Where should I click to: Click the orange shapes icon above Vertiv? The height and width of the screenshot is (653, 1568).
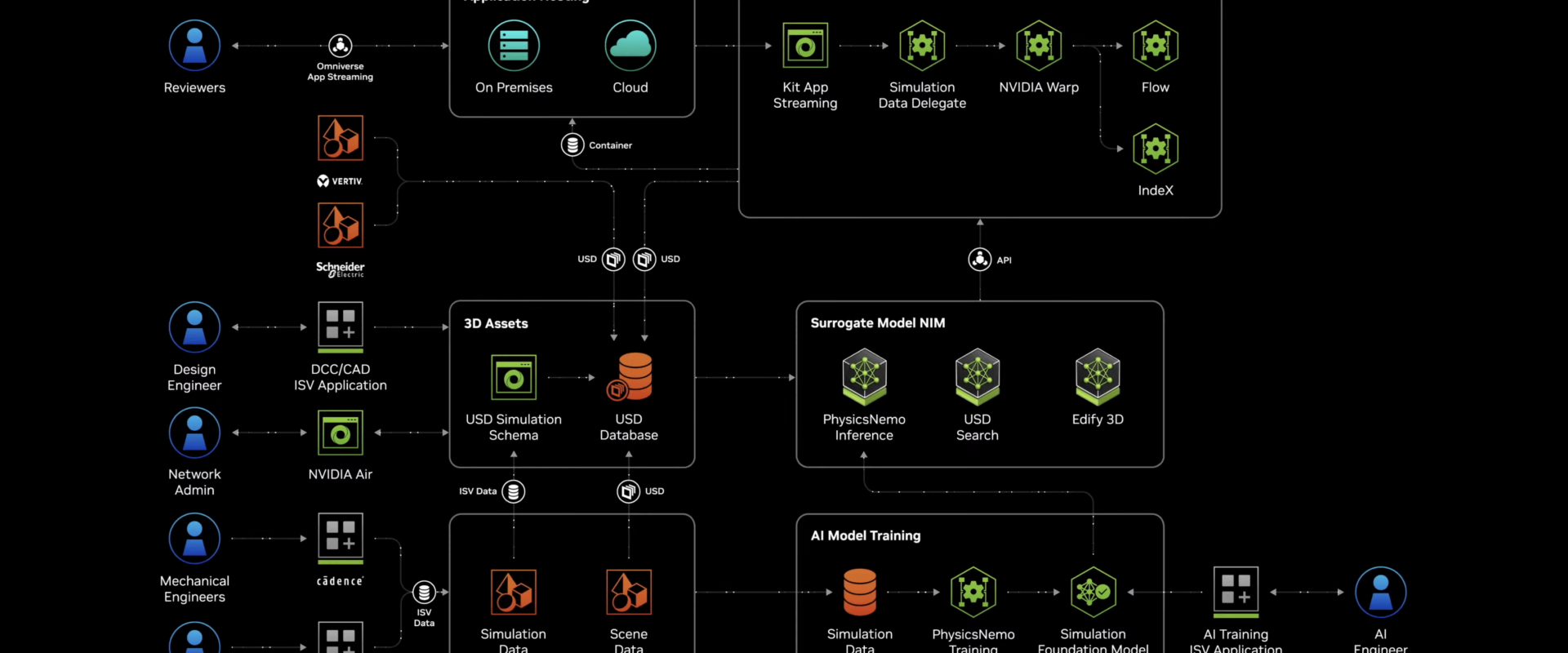[341, 137]
